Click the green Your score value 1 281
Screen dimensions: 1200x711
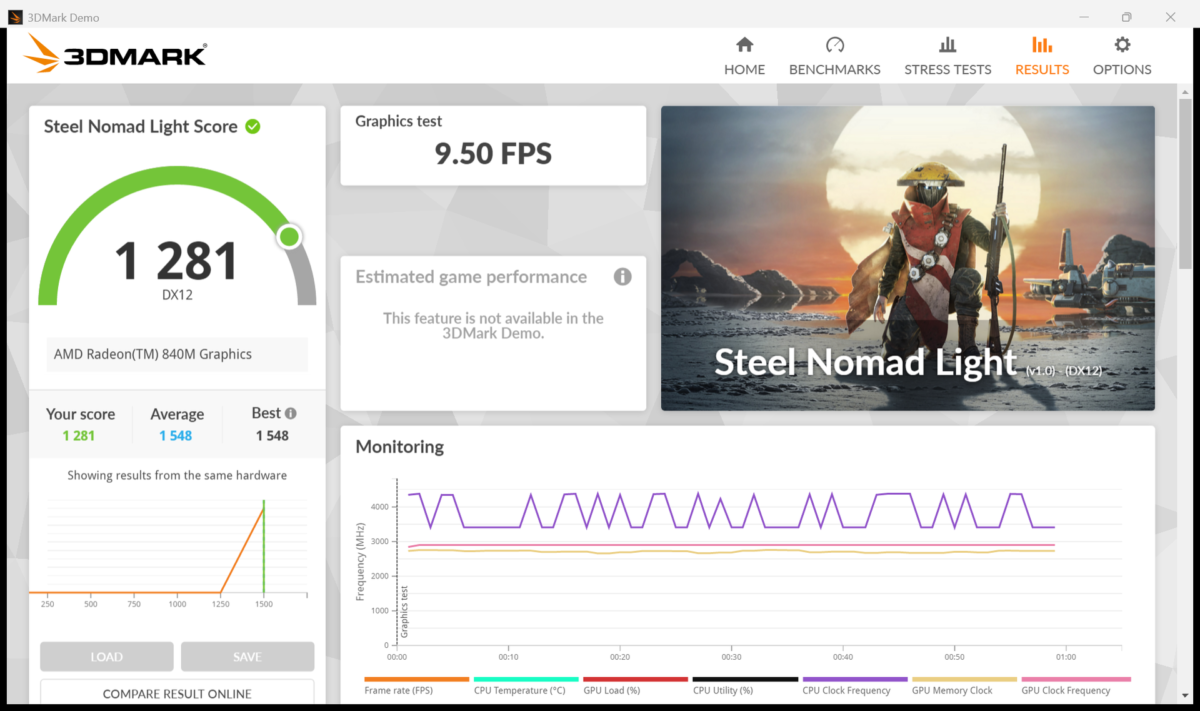[79, 436]
